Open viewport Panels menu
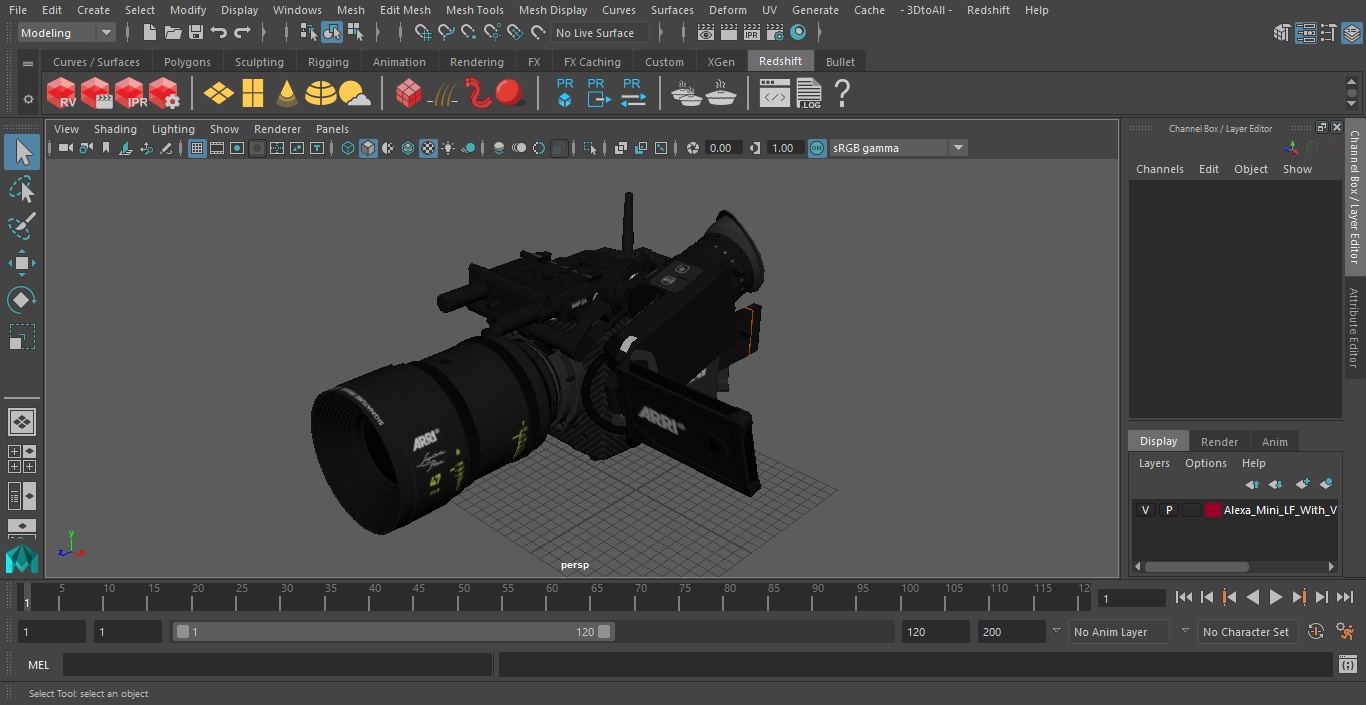Screen dimensions: 1366x705 [x=332, y=129]
